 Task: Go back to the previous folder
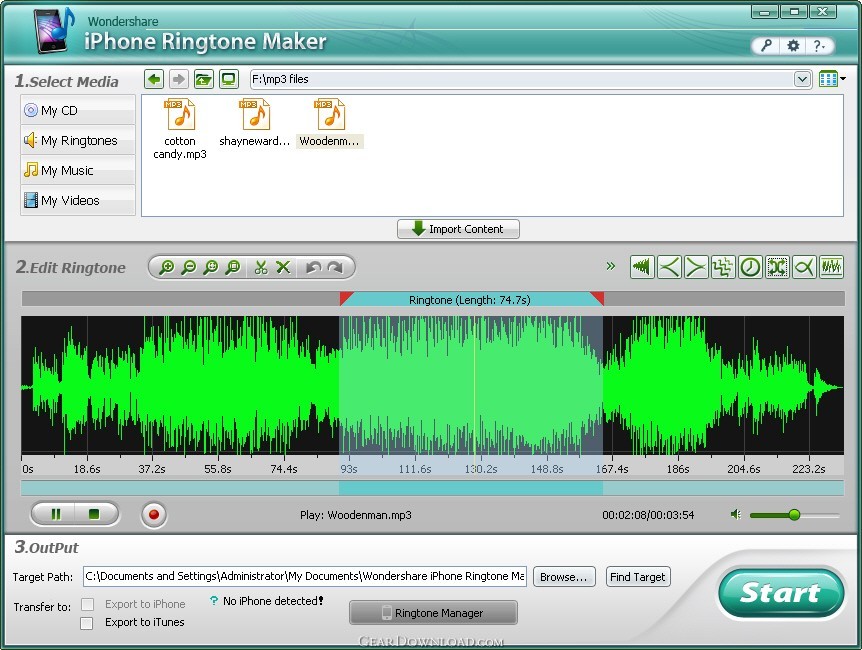coord(154,79)
